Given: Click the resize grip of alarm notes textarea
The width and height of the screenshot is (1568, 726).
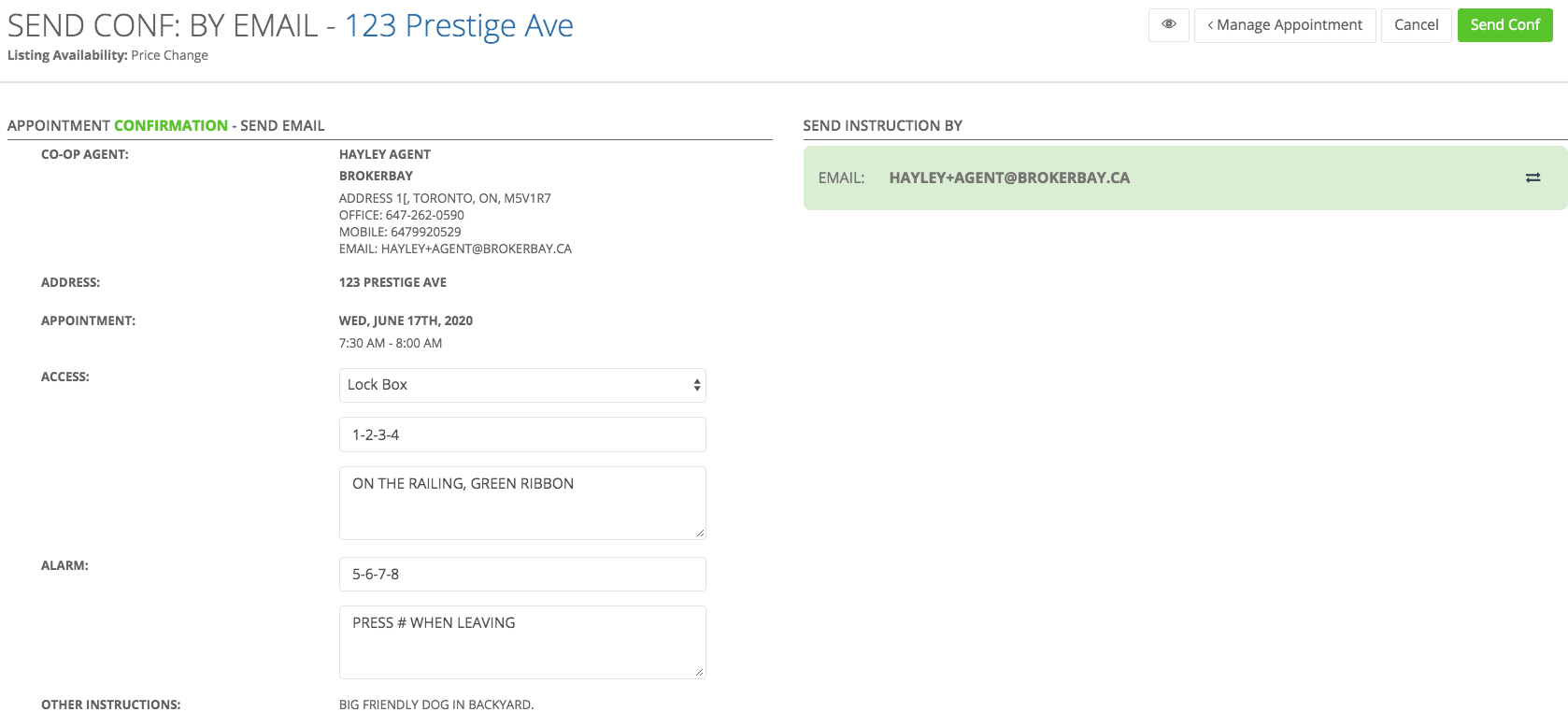Looking at the screenshot, I should (x=700, y=673).
